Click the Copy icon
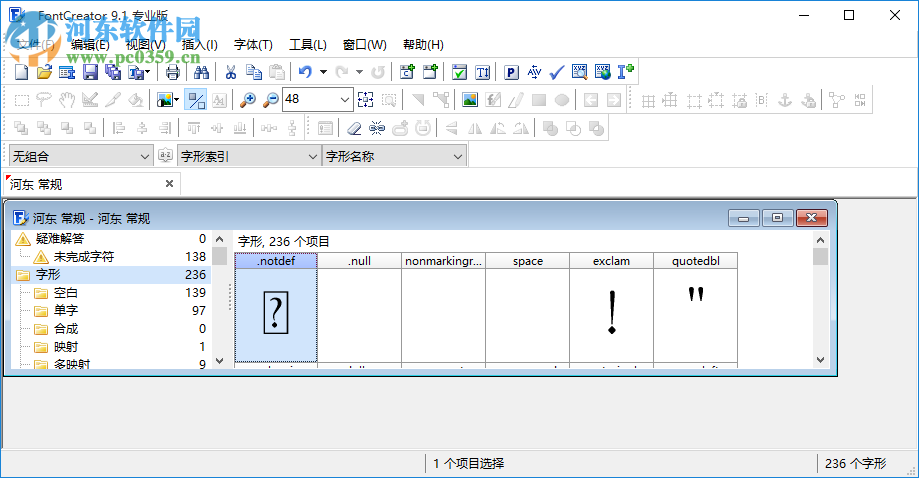 (253, 72)
